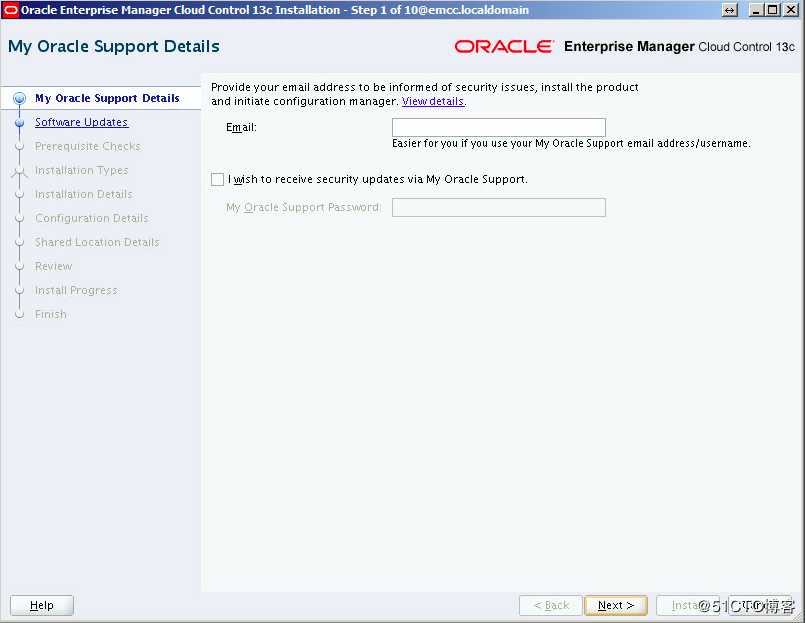Click the hint about My Oracle Support email address
This screenshot has width=805, height=623.
pyautogui.click(x=571, y=143)
